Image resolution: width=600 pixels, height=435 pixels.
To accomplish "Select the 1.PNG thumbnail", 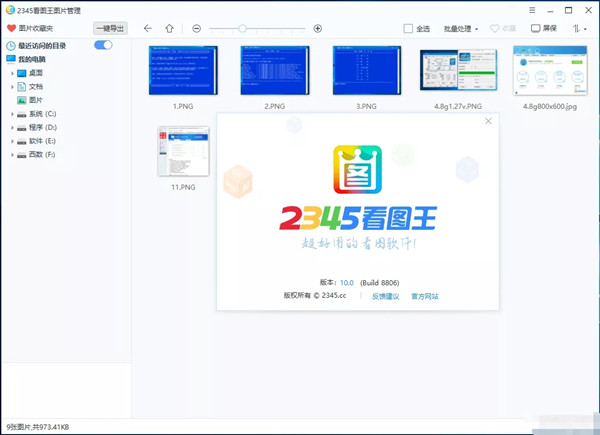I will point(183,70).
